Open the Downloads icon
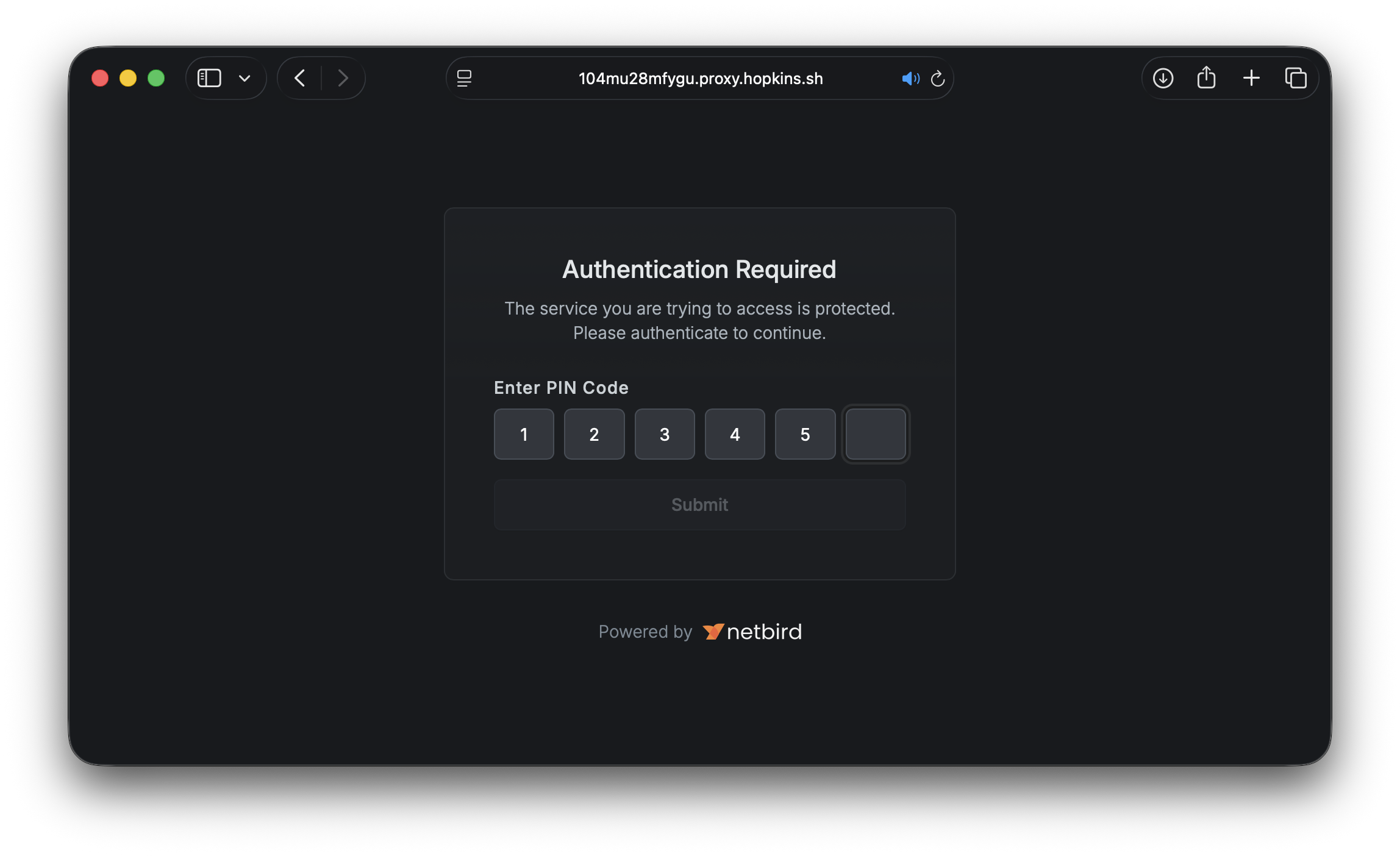1400x856 pixels. [x=1163, y=78]
